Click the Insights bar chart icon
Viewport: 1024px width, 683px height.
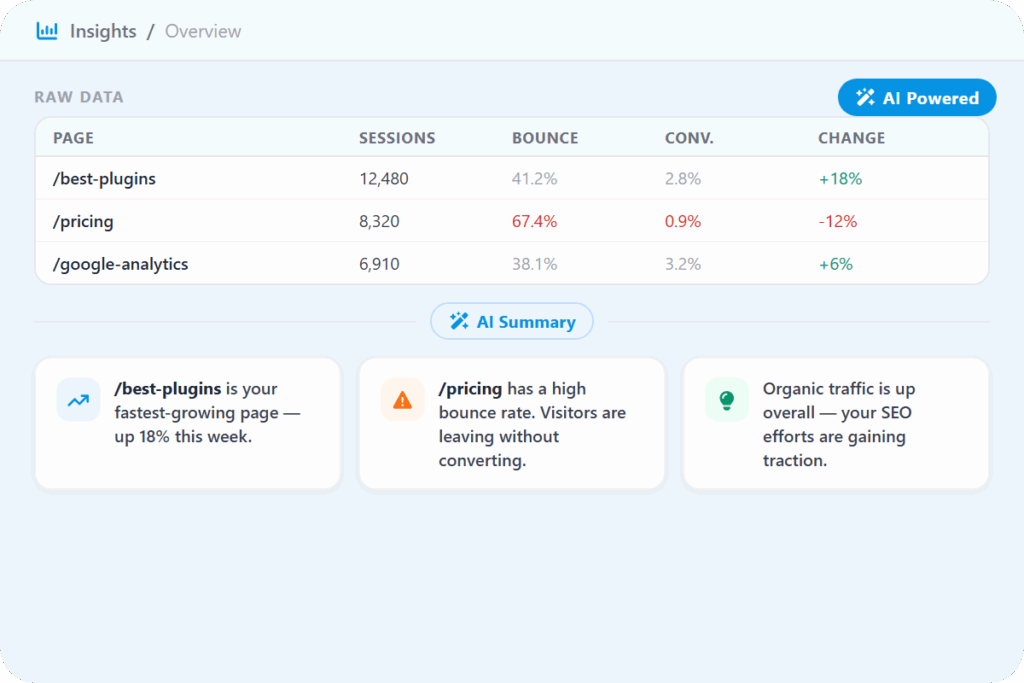[x=47, y=31]
